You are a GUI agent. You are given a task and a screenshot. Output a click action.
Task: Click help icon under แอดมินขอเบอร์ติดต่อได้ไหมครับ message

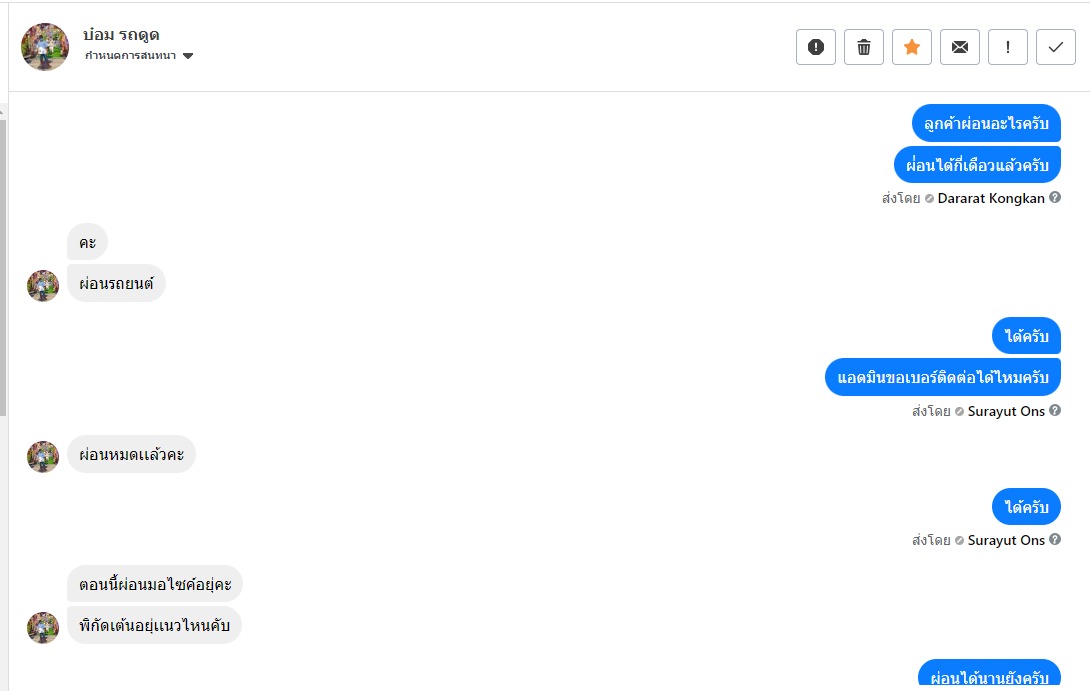(x=1055, y=411)
